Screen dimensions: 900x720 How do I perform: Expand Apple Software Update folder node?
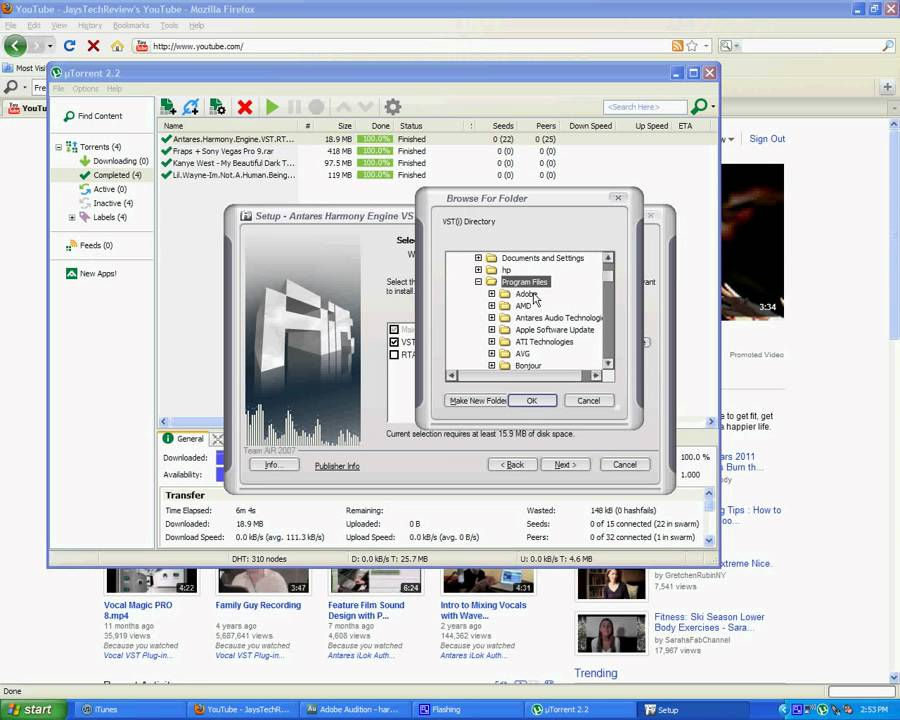pyautogui.click(x=492, y=330)
